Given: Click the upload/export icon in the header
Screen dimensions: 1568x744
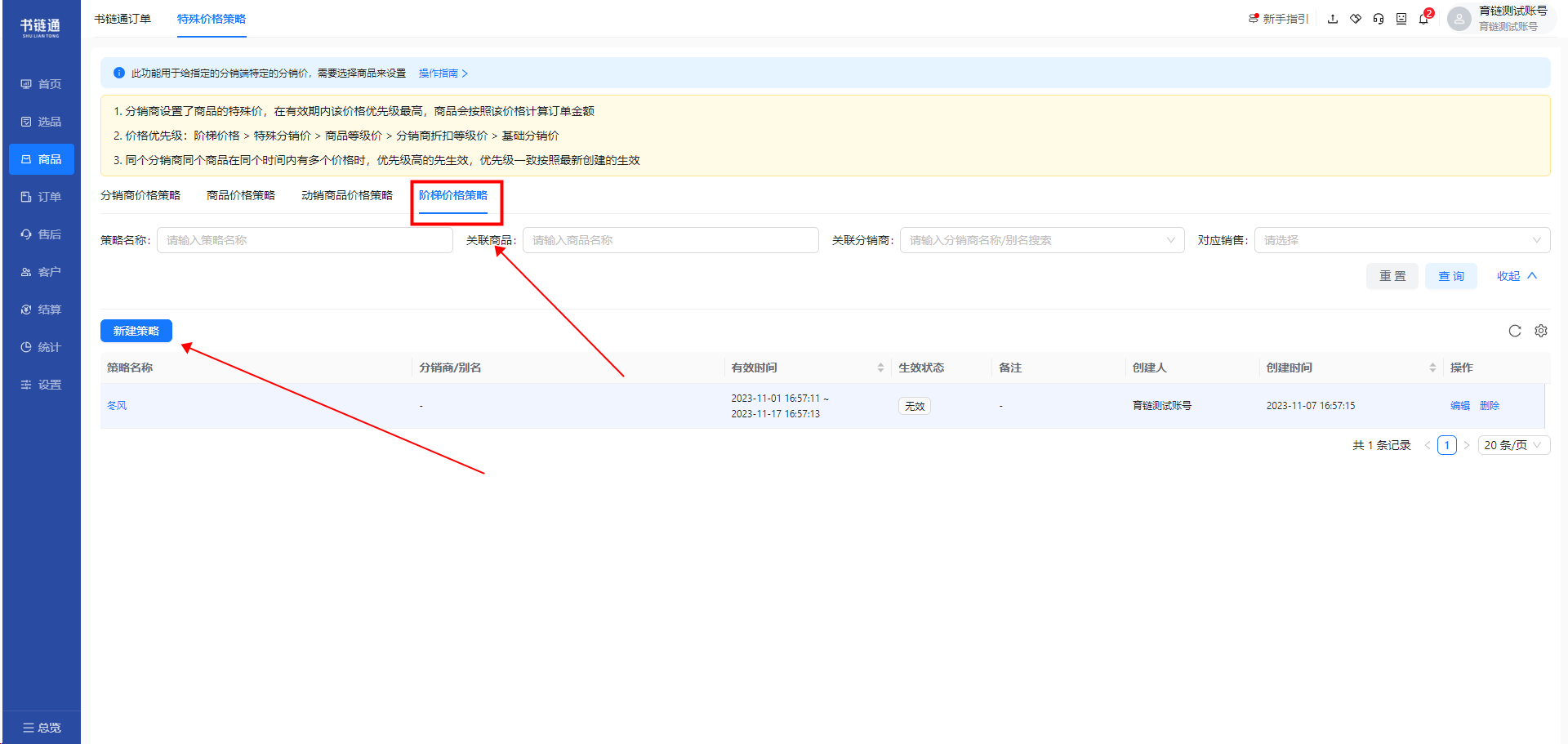Looking at the screenshot, I should coord(1333,19).
